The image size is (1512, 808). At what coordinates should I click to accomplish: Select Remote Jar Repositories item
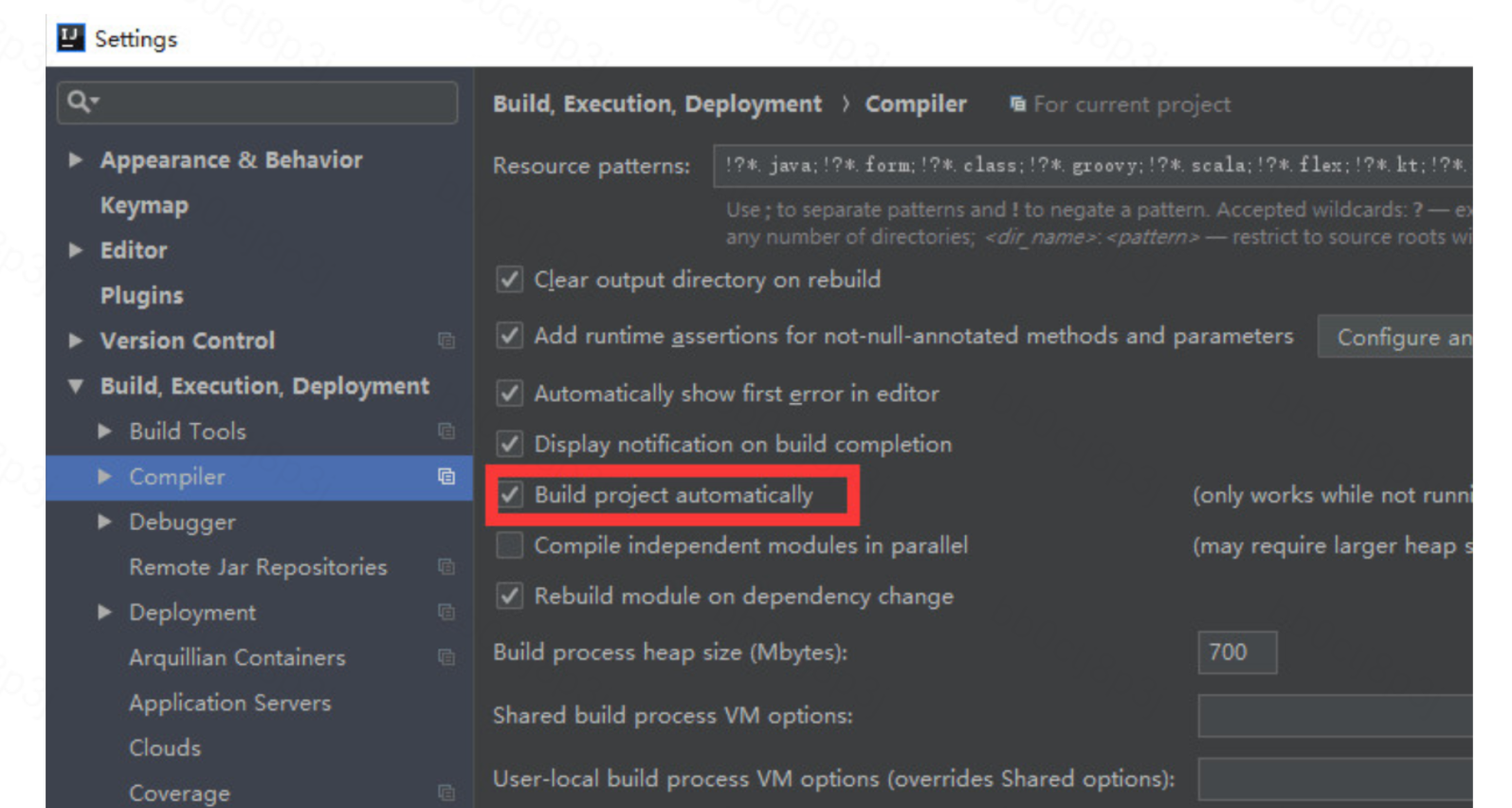pyautogui.click(x=258, y=567)
